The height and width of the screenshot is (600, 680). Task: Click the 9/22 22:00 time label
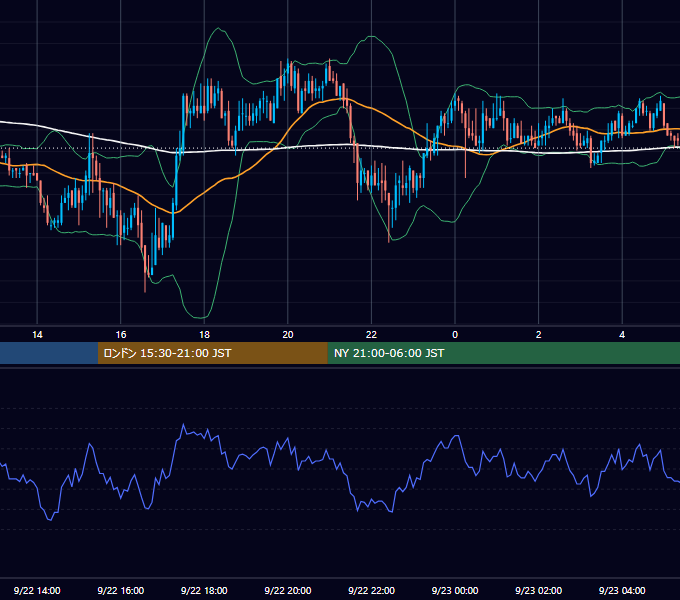[372, 590]
